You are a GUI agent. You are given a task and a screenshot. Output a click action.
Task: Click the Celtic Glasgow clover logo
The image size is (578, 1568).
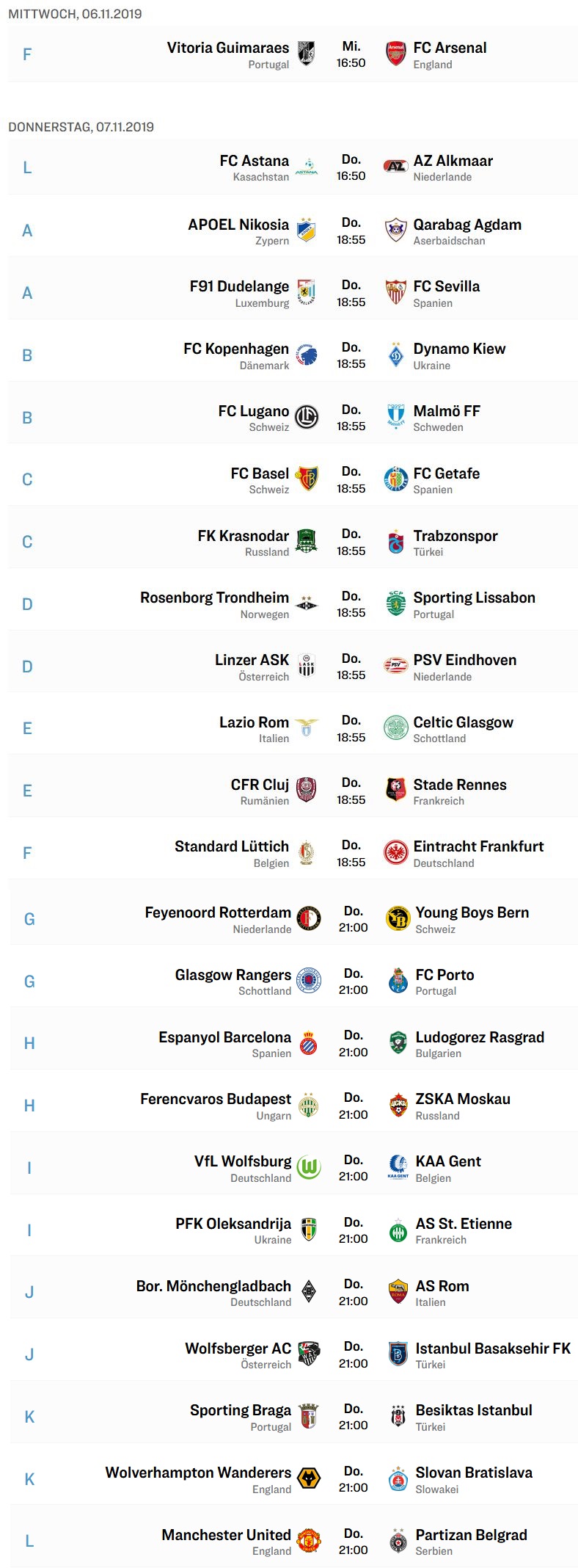coord(396,728)
